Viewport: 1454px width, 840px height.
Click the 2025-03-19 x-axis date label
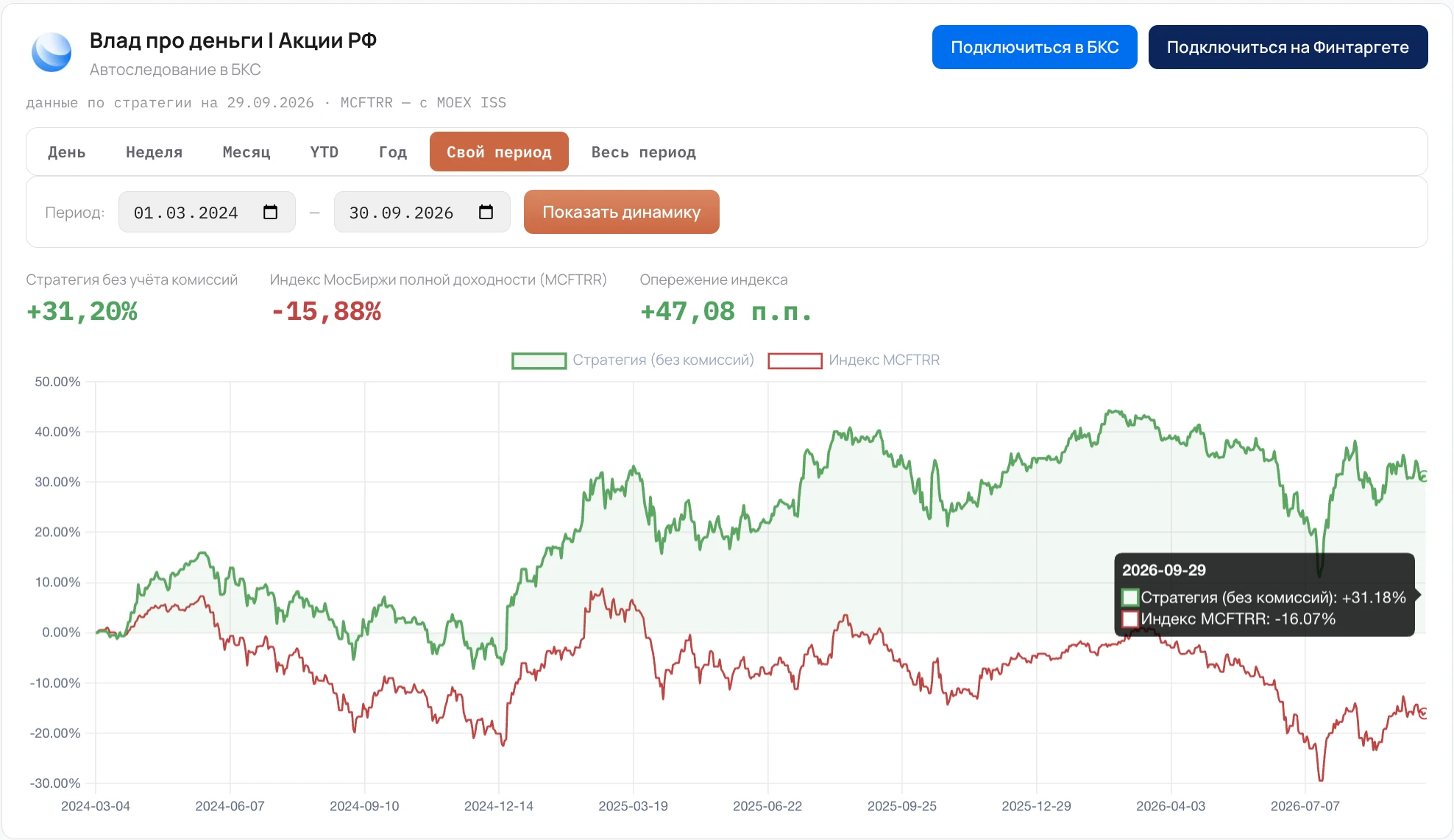[633, 806]
